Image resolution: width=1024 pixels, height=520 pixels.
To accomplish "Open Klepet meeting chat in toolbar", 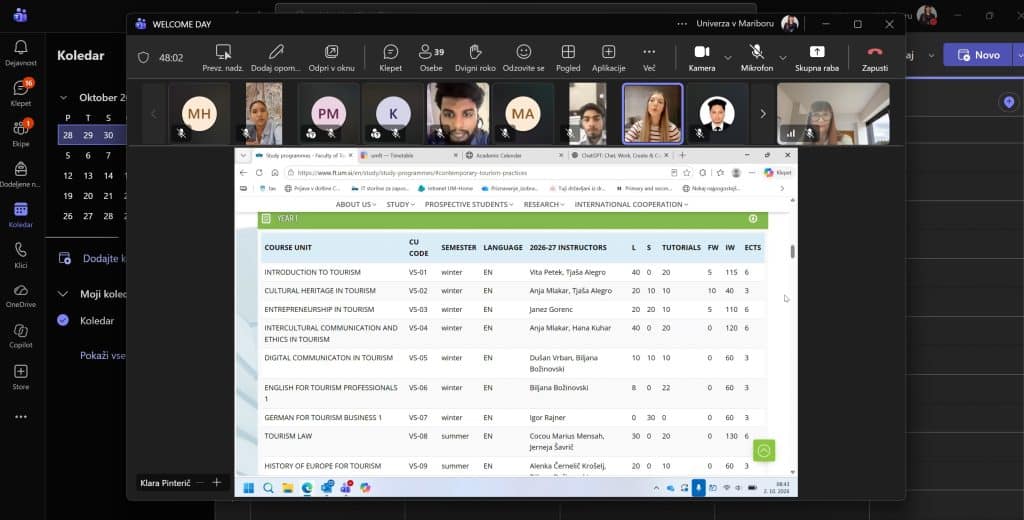I will [x=391, y=57].
